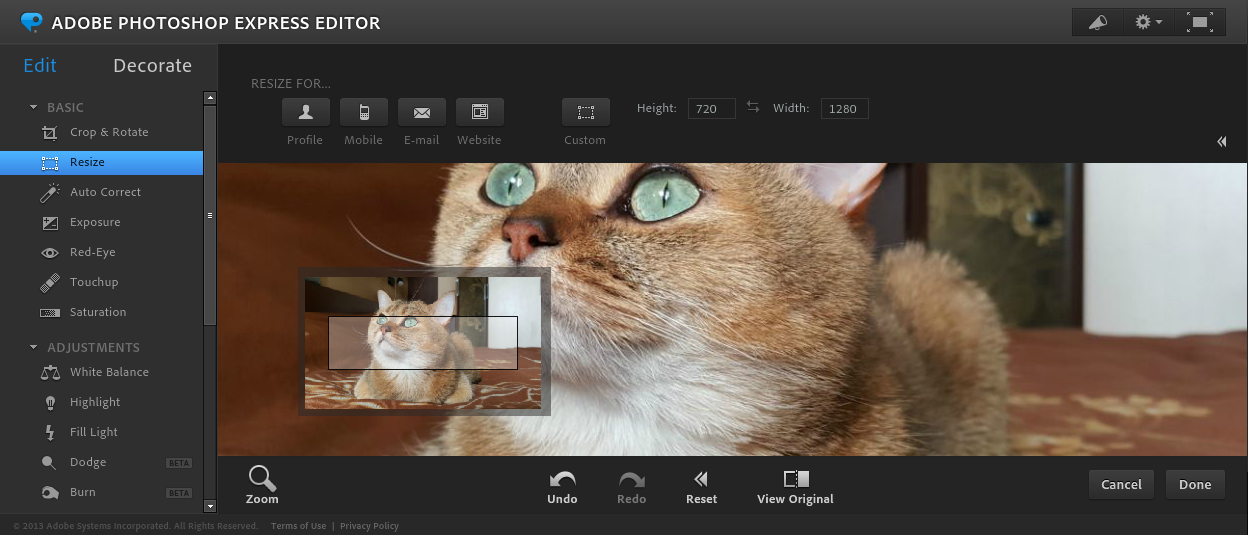This screenshot has height=535, width=1248.
Task: Open the settings gear dropdown
Action: (1148, 22)
